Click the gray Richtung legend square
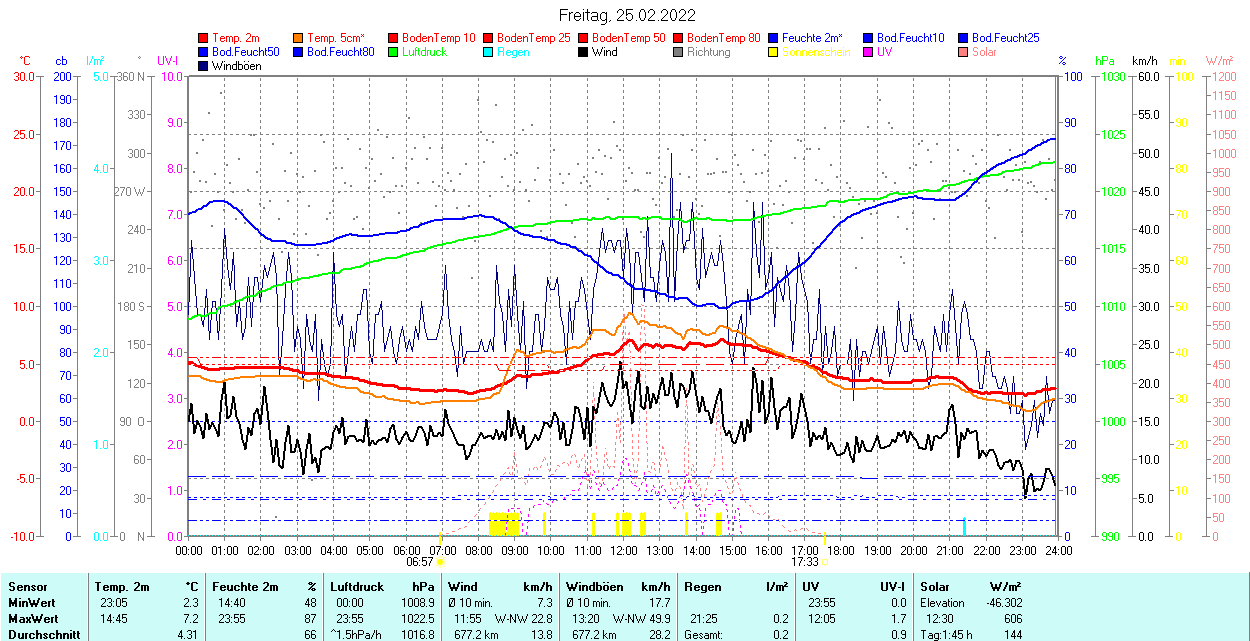The width and height of the screenshot is (1250, 641). click(679, 52)
